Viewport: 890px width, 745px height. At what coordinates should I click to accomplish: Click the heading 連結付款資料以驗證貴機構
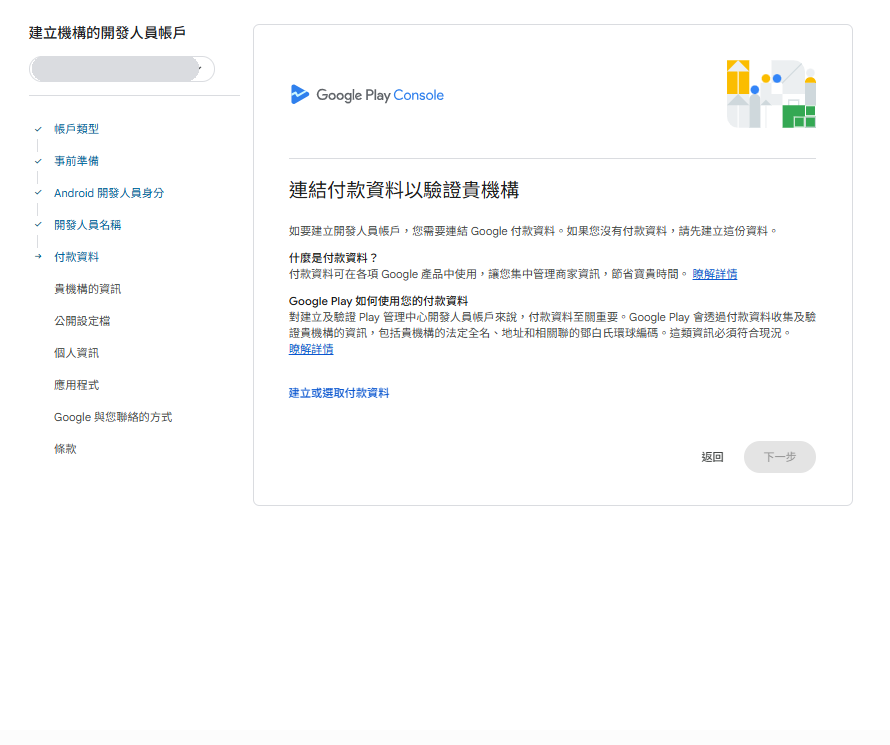click(x=404, y=190)
